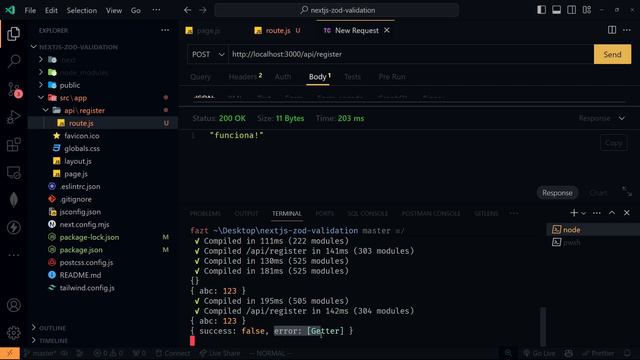Open the Edit menu

click(x=51, y=10)
